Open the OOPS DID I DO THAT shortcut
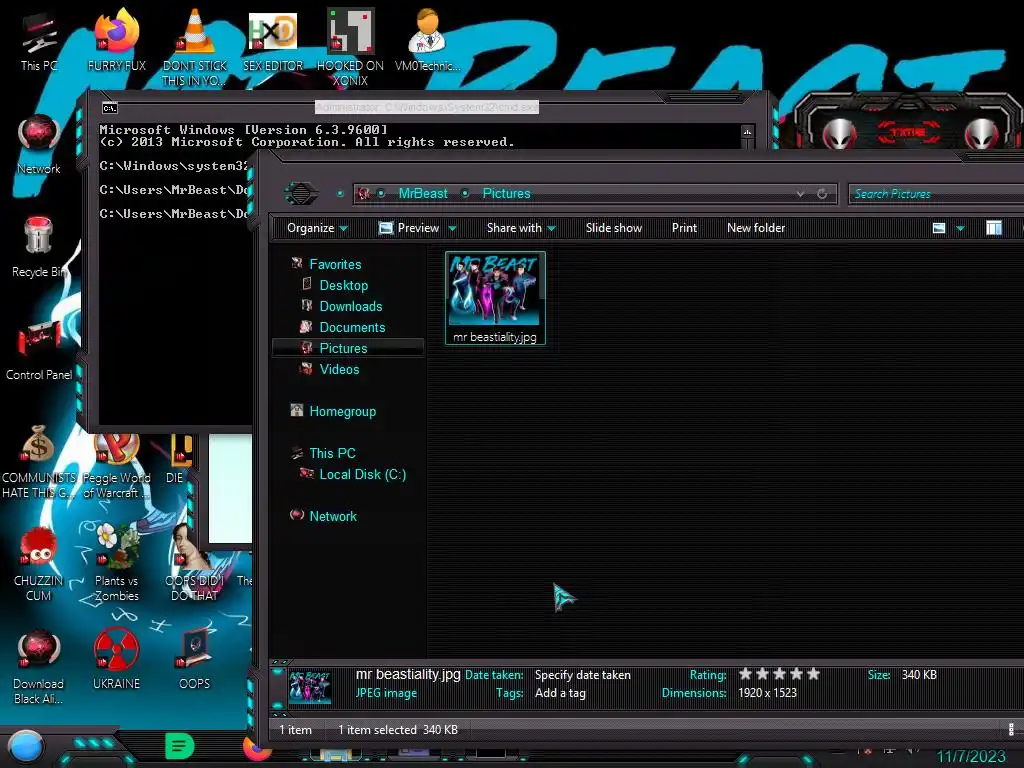The height and width of the screenshot is (768, 1024). coord(194,564)
